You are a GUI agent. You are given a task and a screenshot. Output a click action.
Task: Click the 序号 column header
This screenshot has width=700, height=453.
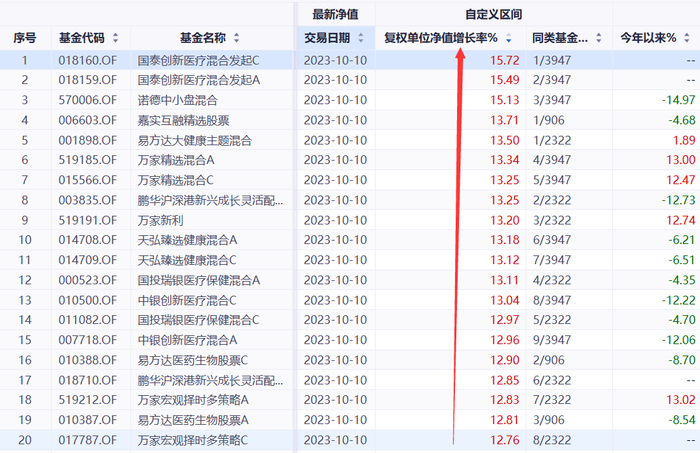tap(25, 38)
